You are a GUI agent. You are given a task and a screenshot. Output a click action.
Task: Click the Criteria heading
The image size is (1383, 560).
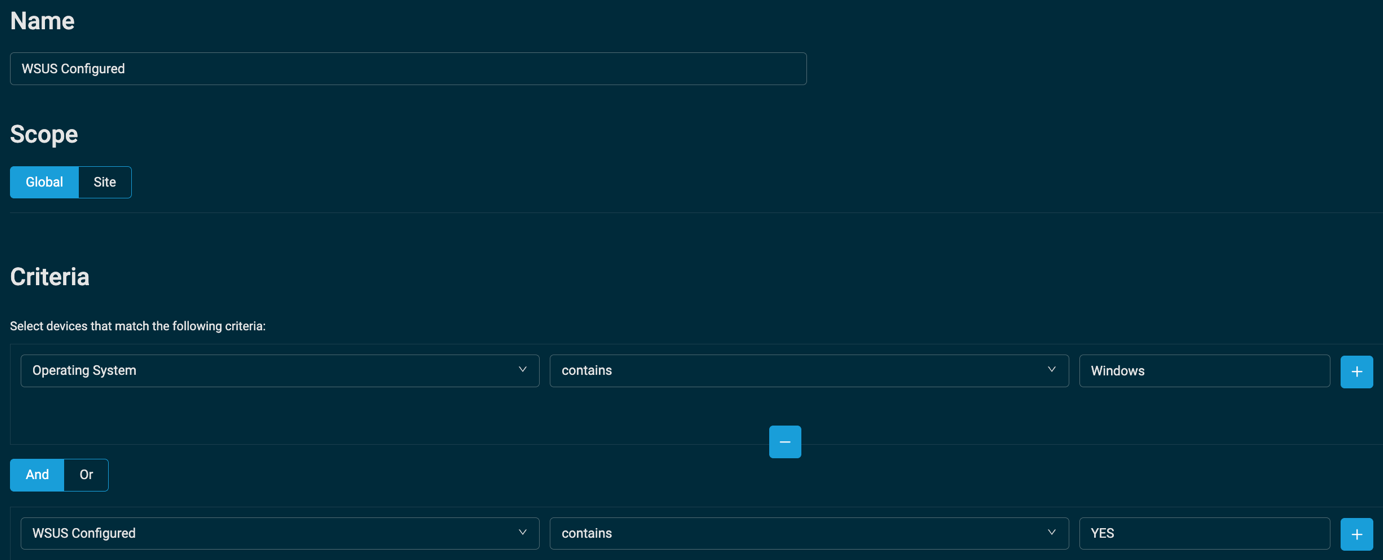click(x=50, y=277)
